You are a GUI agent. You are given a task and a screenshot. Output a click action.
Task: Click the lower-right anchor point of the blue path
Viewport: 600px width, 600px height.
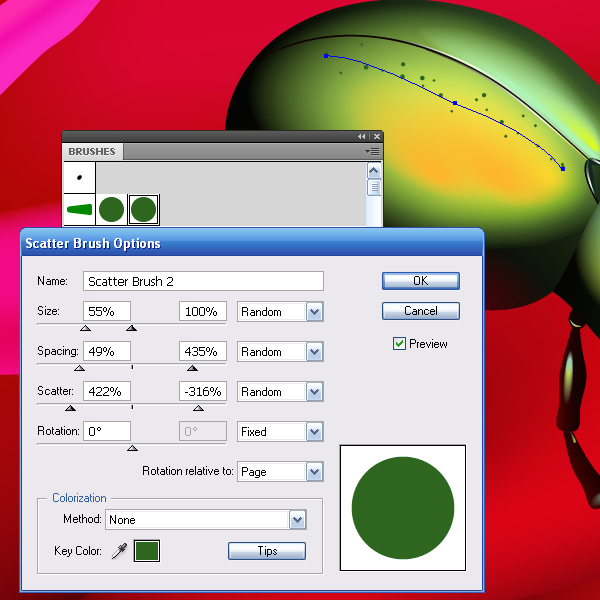562,168
